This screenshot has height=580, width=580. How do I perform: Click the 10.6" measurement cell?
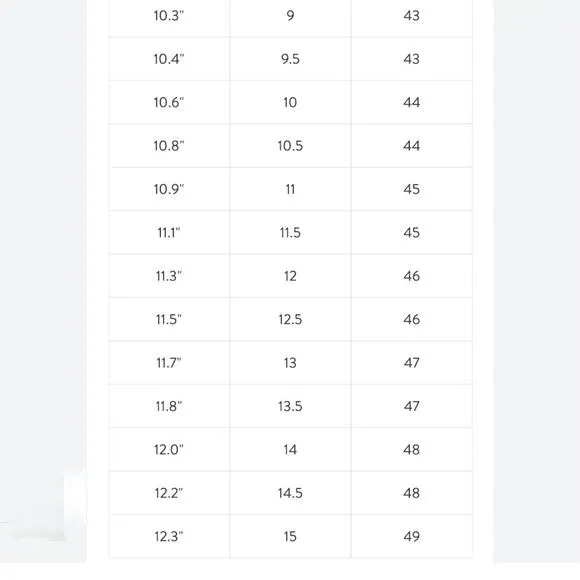coord(169,102)
